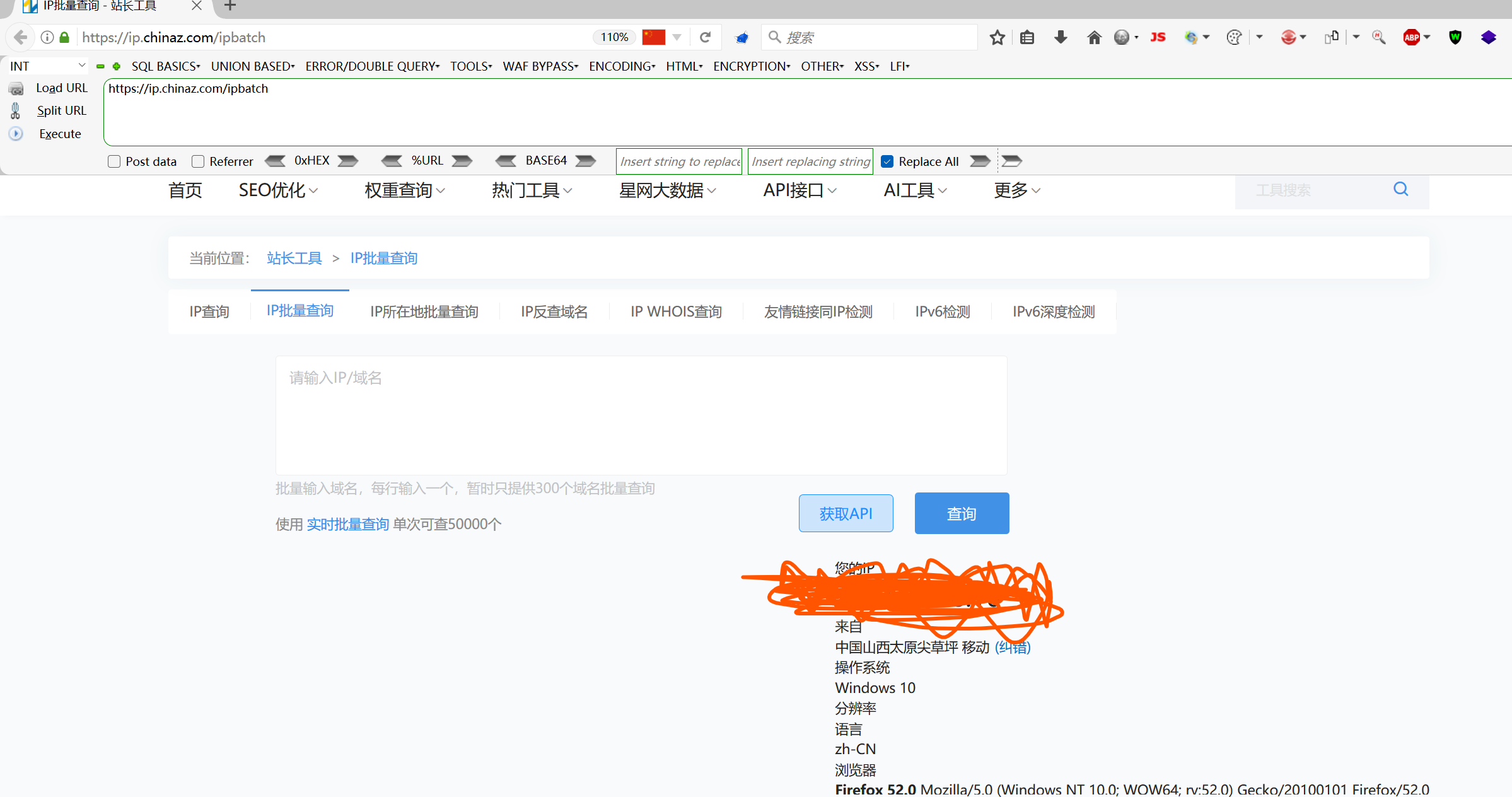
Task: Switch to IP WHOIS查询 tab
Action: (676, 311)
